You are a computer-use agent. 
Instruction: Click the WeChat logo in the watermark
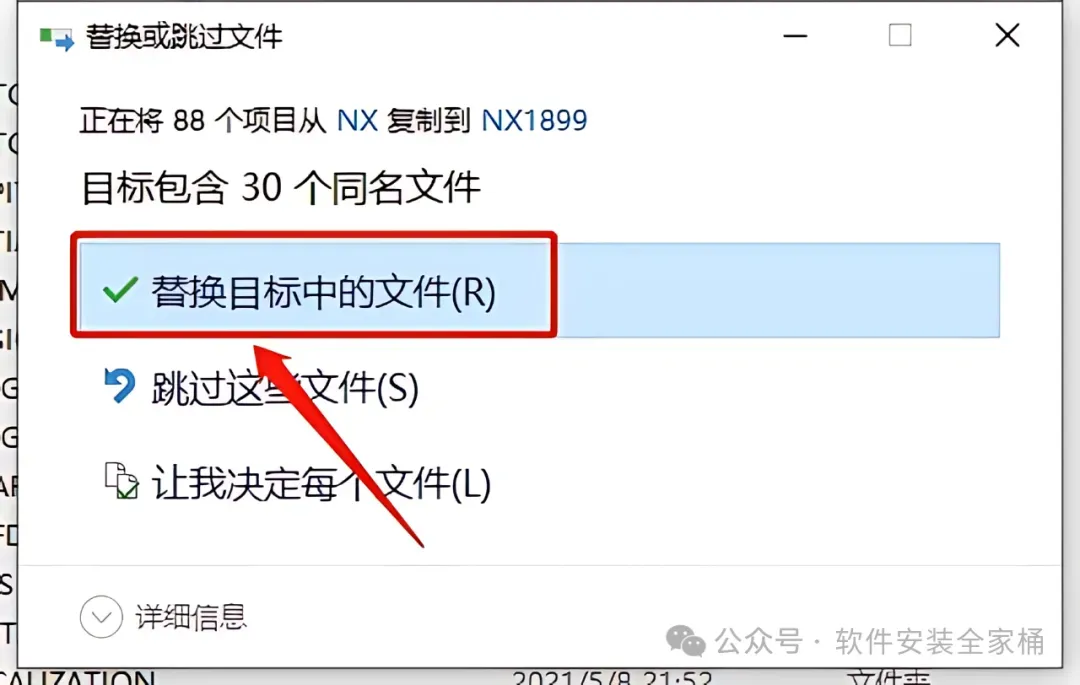685,642
